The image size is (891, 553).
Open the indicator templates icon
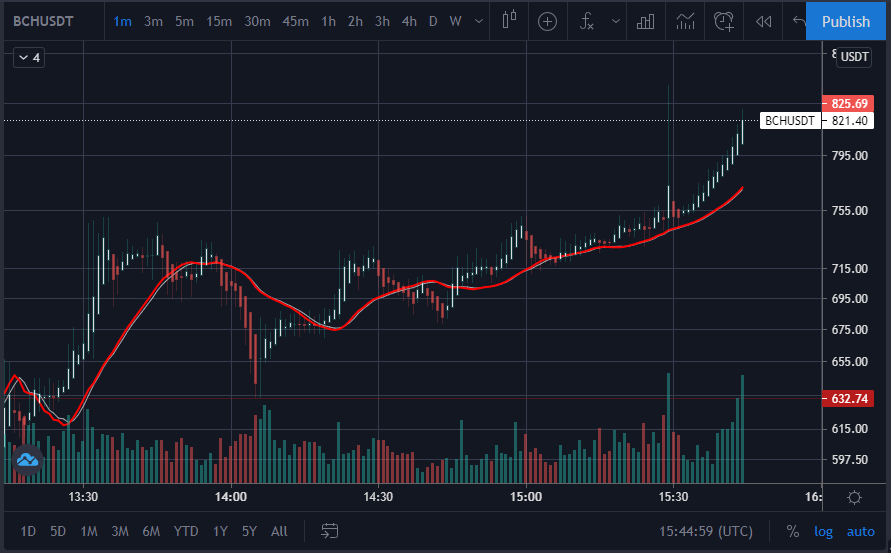tap(685, 22)
